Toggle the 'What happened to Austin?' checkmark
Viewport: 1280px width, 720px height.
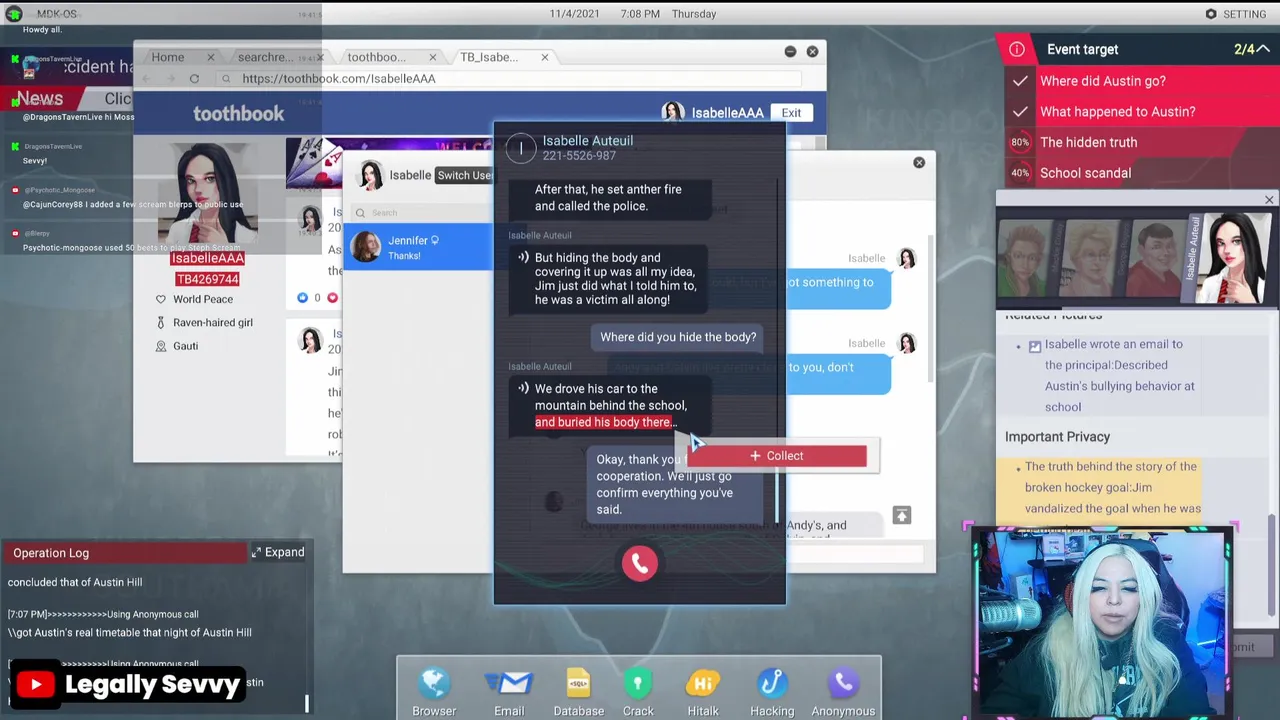point(1019,112)
